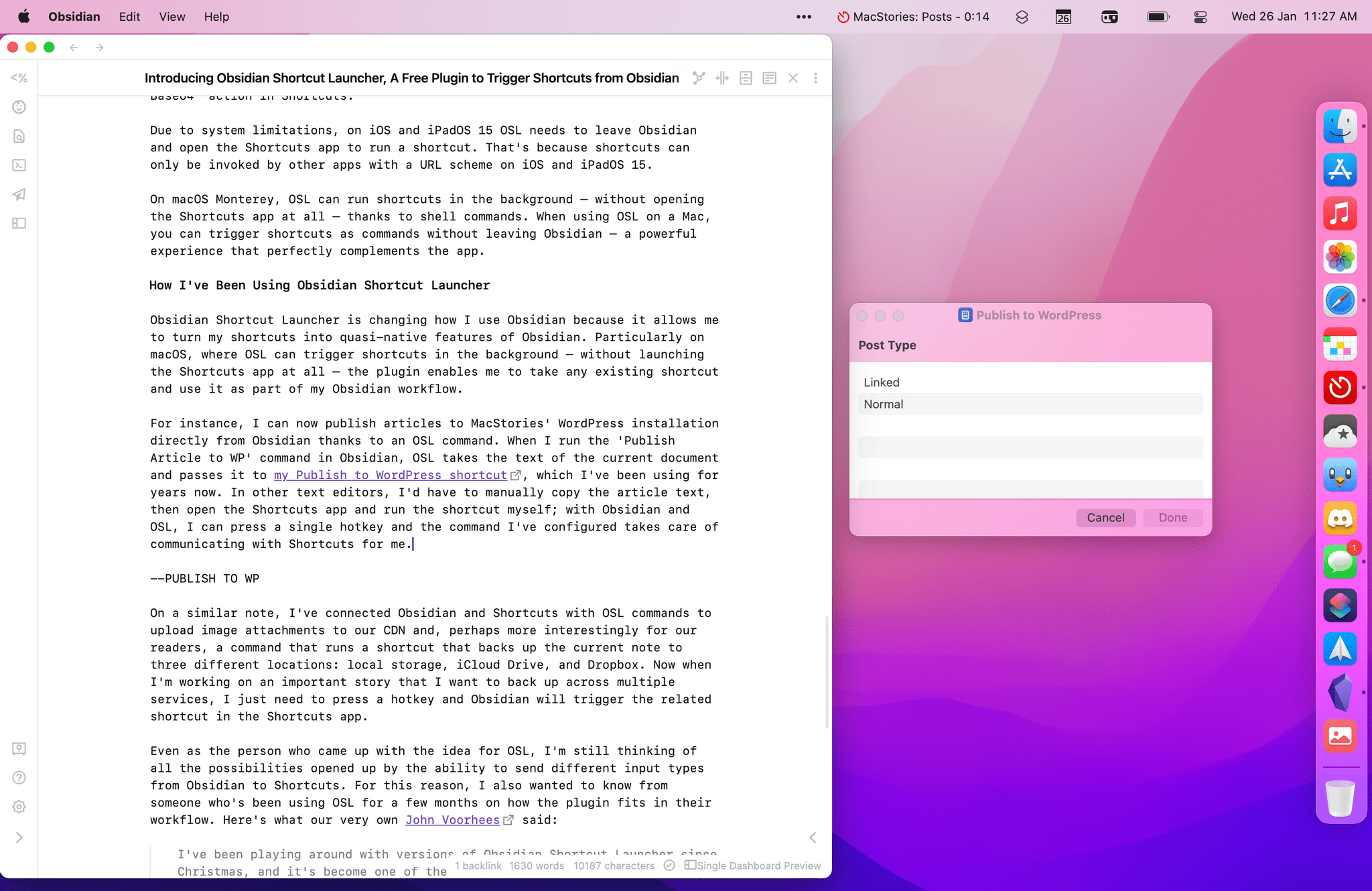Click the note title text
The height and width of the screenshot is (891, 1372).
click(411, 78)
